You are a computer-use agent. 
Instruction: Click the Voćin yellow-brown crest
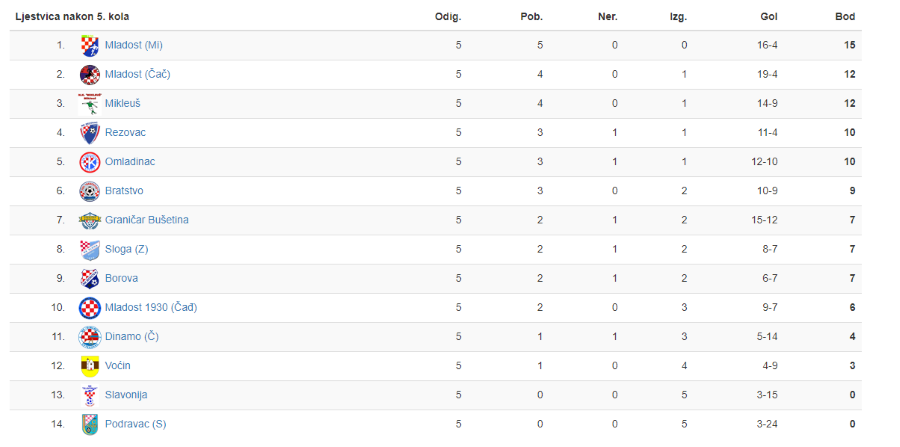pos(90,366)
